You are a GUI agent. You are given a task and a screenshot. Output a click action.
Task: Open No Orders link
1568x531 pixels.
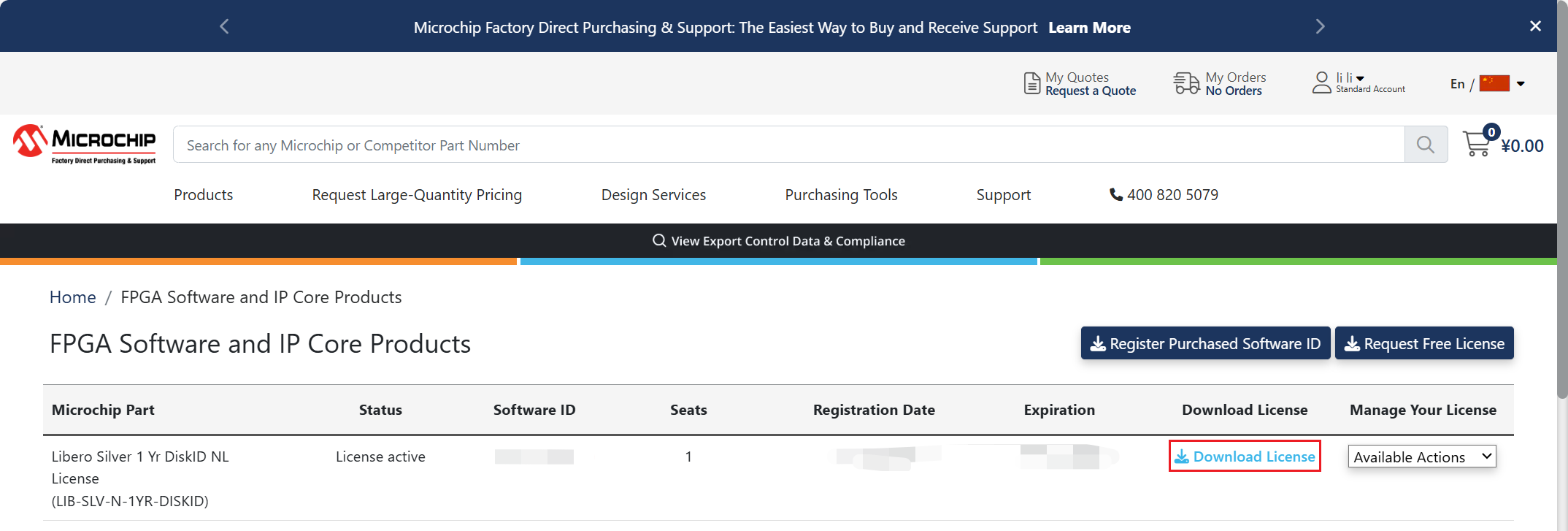tap(1234, 91)
